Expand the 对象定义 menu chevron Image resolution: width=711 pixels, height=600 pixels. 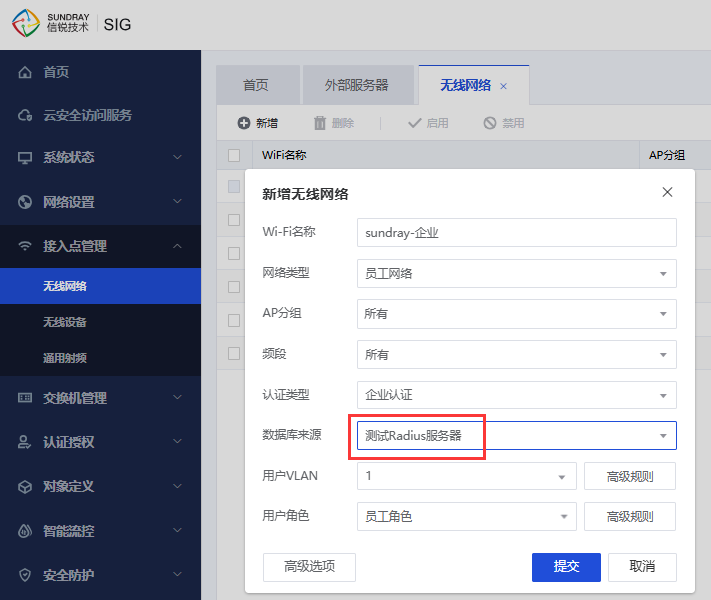(177, 486)
